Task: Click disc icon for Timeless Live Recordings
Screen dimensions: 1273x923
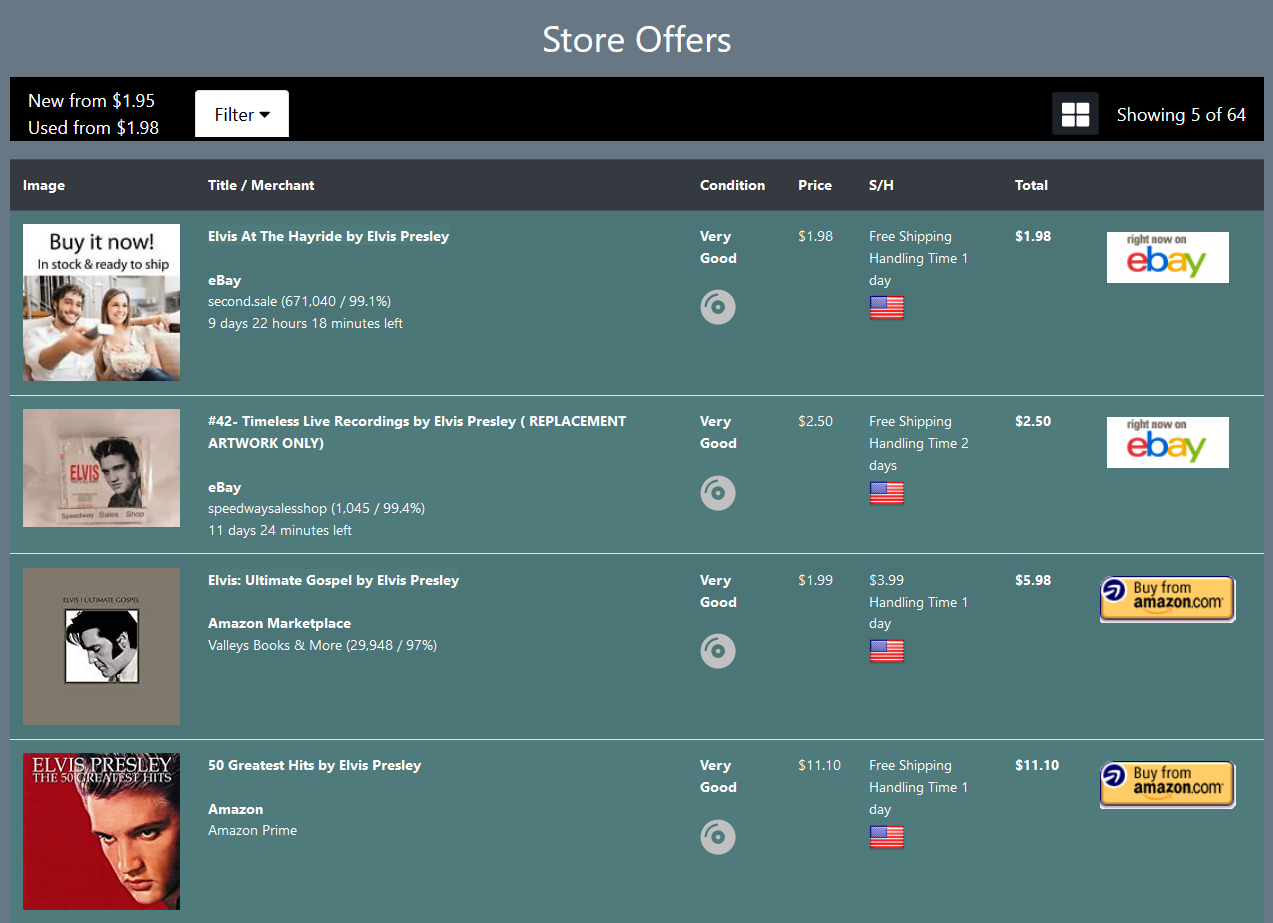Action: pos(717,493)
